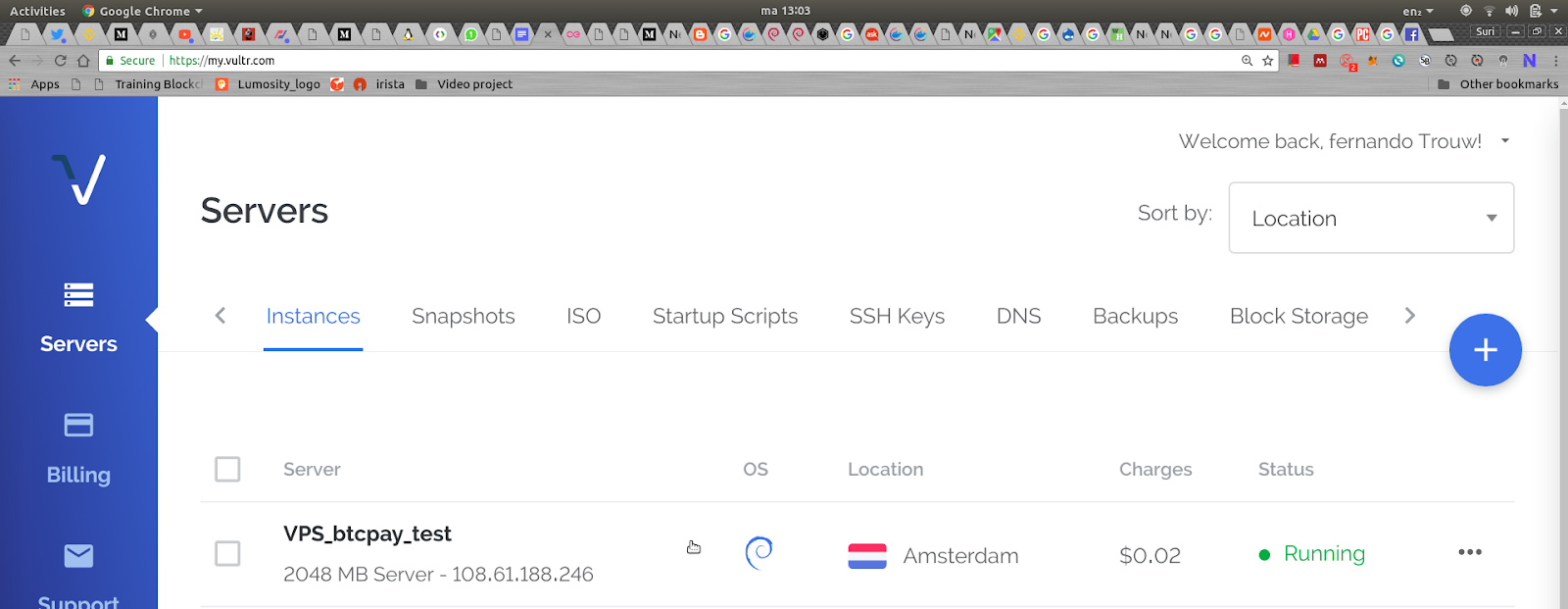
Task: Open the VPS_btcpay_test server link
Action: tap(367, 533)
